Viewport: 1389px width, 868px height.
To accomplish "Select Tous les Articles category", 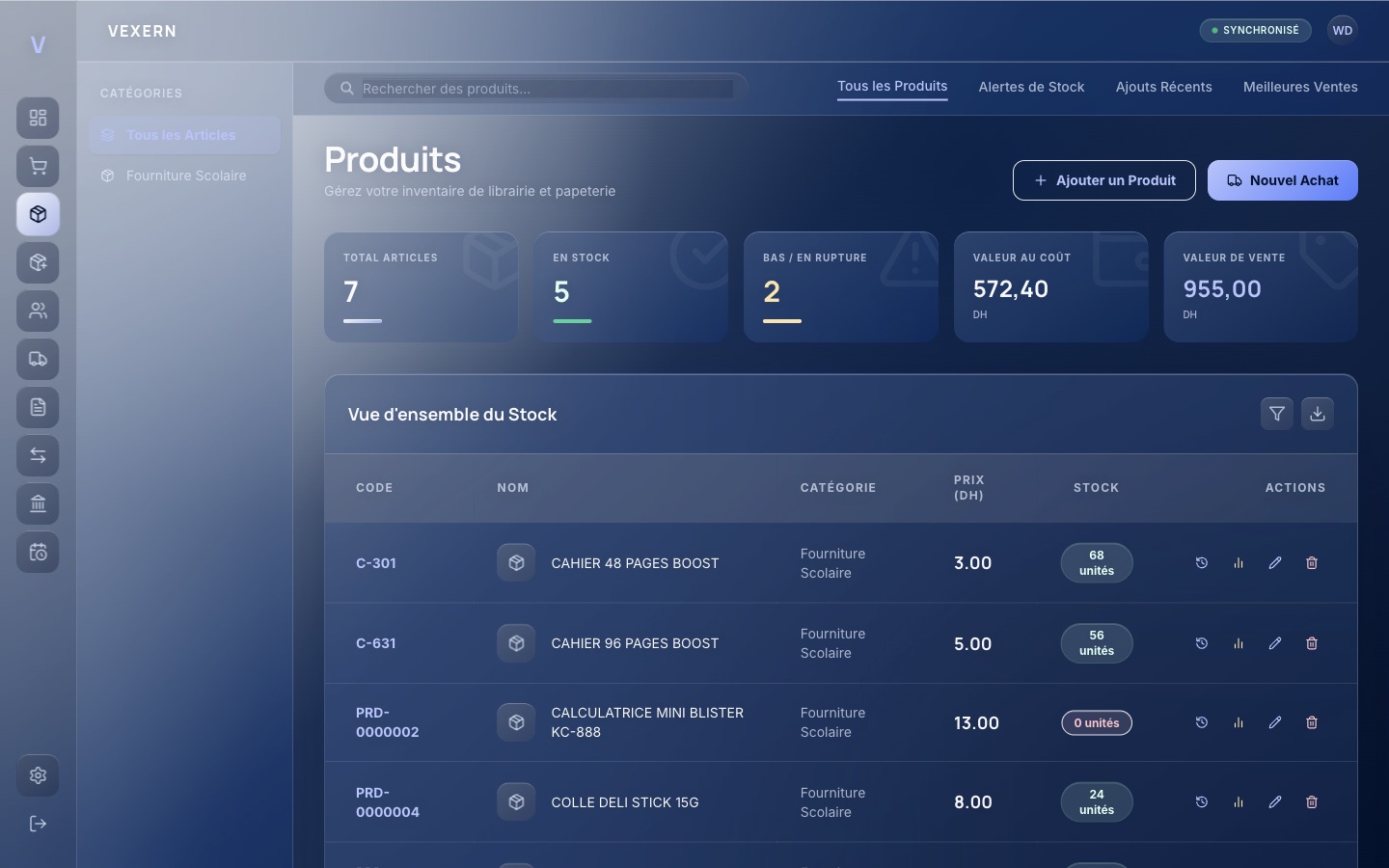I will (184, 135).
